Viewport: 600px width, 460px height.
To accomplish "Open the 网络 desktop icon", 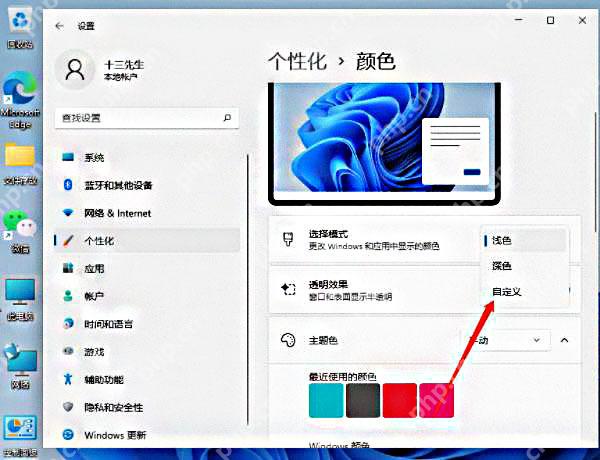I will coord(20,367).
